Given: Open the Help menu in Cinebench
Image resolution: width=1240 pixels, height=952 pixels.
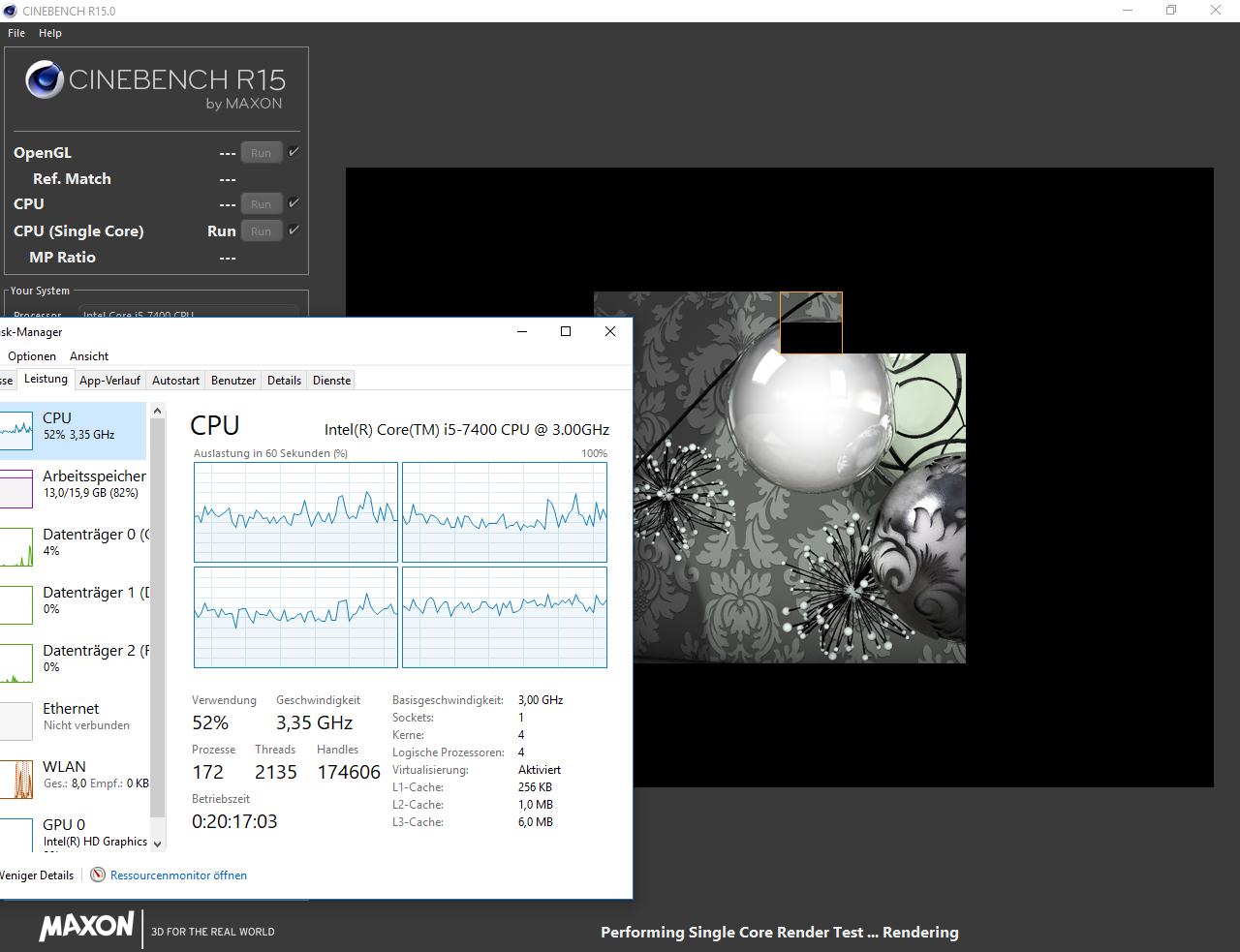Looking at the screenshot, I should click(x=50, y=33).
